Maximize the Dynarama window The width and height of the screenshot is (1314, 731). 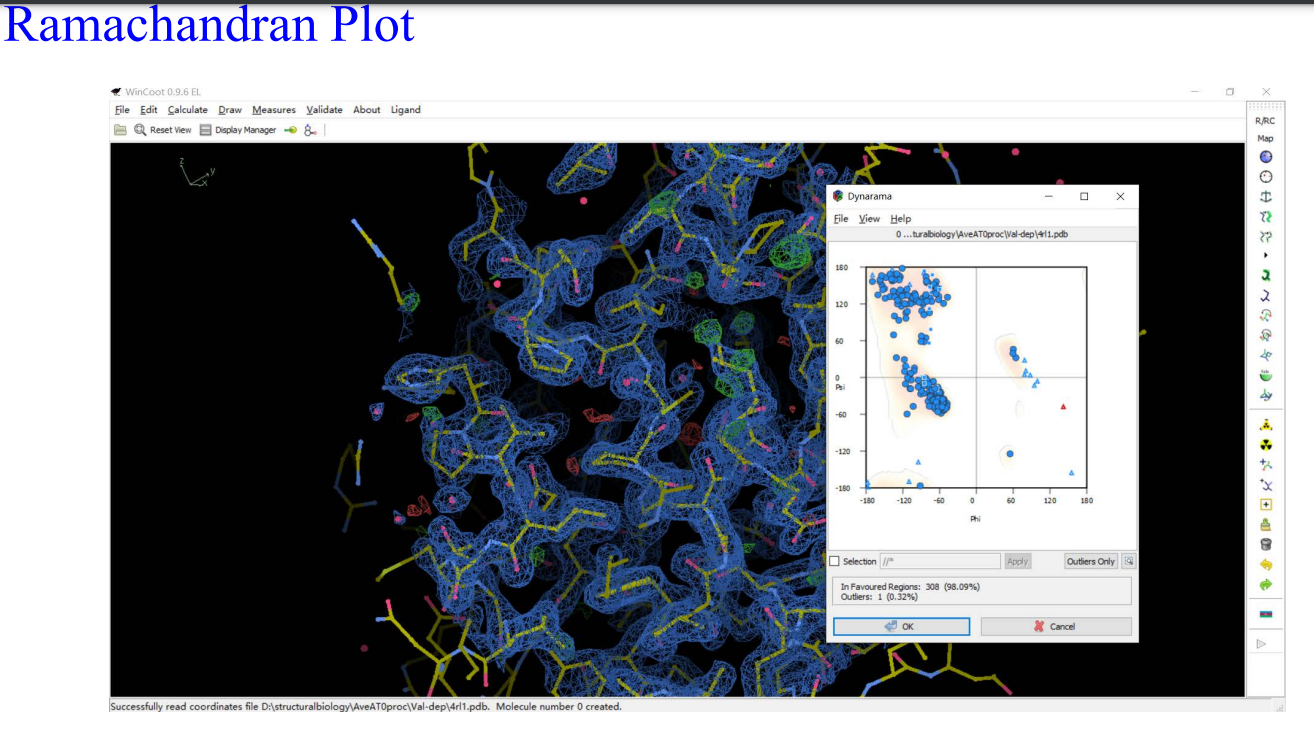click(x=1084, y=196)
